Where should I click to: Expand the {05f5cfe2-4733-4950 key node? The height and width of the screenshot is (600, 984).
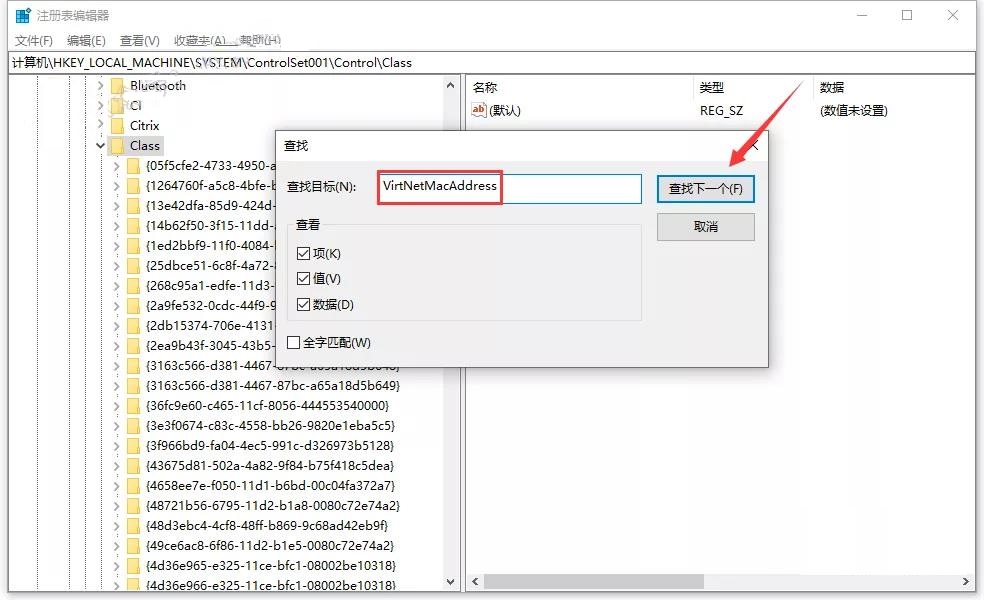[117, 166]
